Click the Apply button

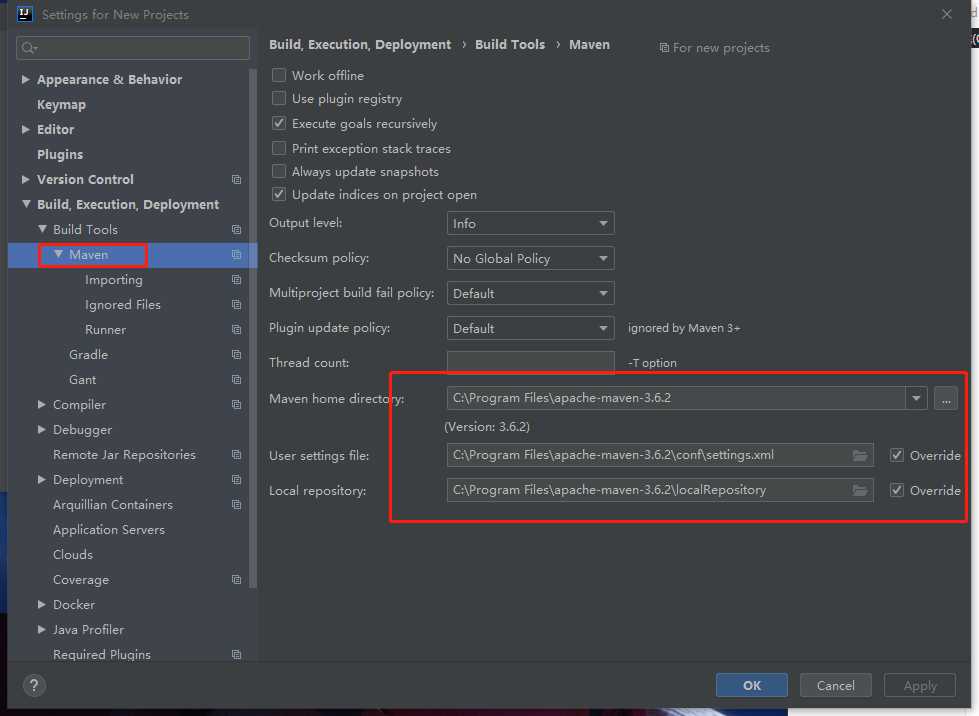click(x=920, y=685)
